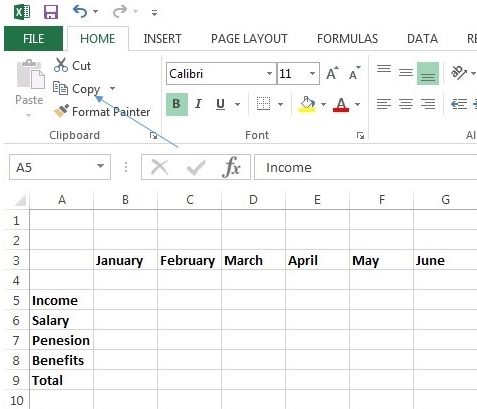Expand the Calibri font name dropdown
The height and width of the screenshot is (409, 477).
click(269, 73)
